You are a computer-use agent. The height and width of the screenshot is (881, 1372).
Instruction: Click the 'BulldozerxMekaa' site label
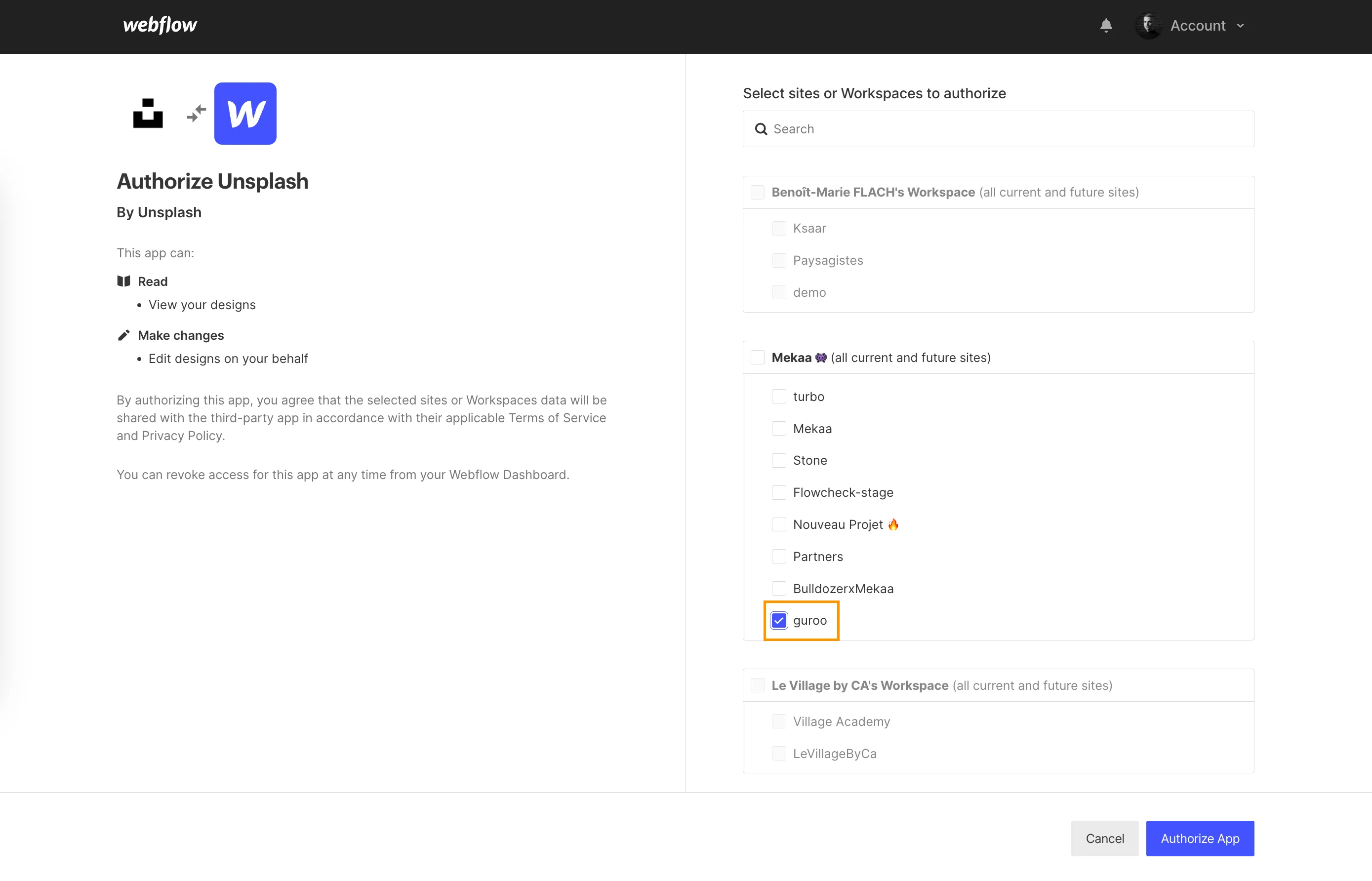tap(843, 589)
